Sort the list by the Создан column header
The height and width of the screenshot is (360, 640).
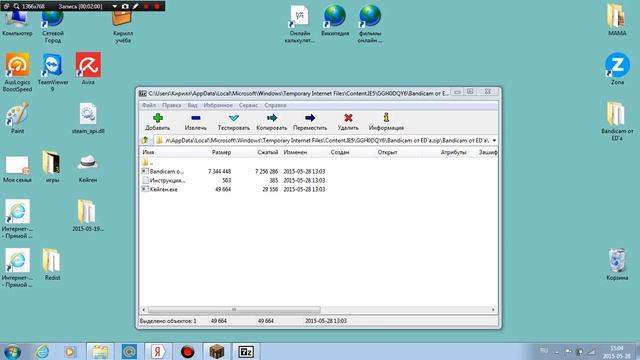pos(340,152)
